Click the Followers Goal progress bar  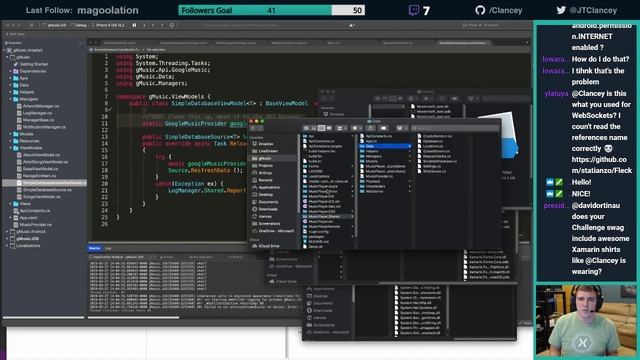click(271, 10)
